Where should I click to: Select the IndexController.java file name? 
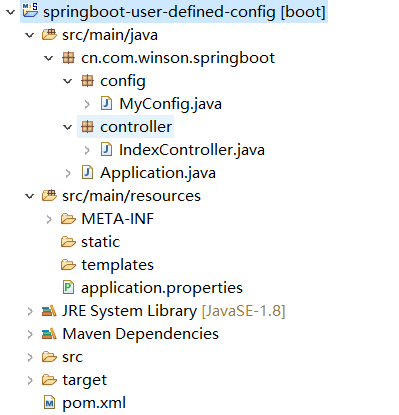pos(192,150)
